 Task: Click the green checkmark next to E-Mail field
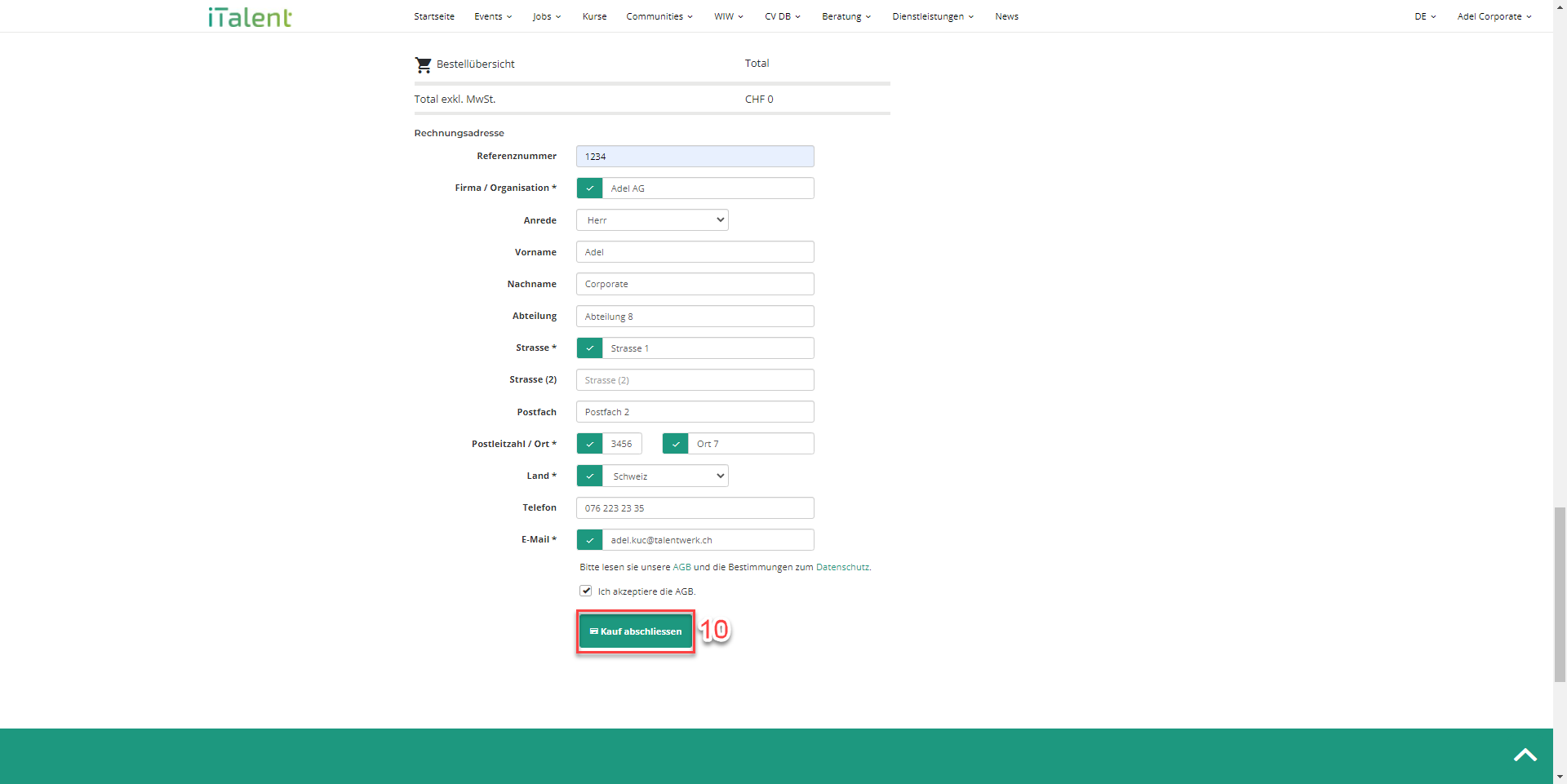tap(589, 540)
